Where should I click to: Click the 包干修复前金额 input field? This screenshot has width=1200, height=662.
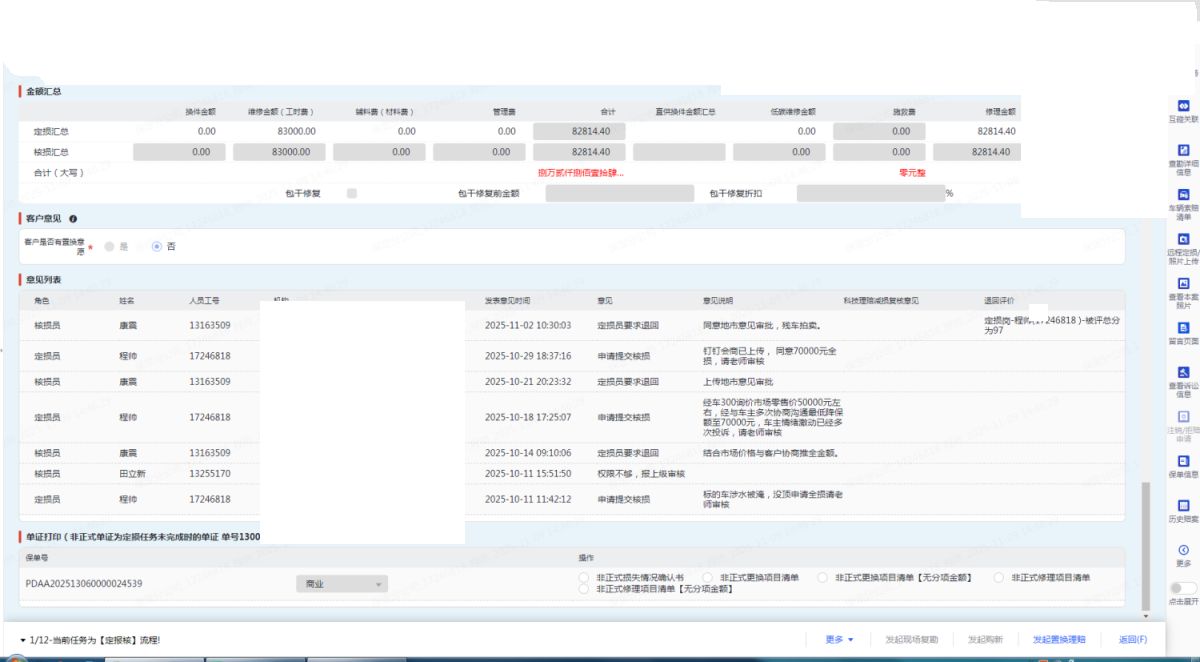tap(618, 193)
